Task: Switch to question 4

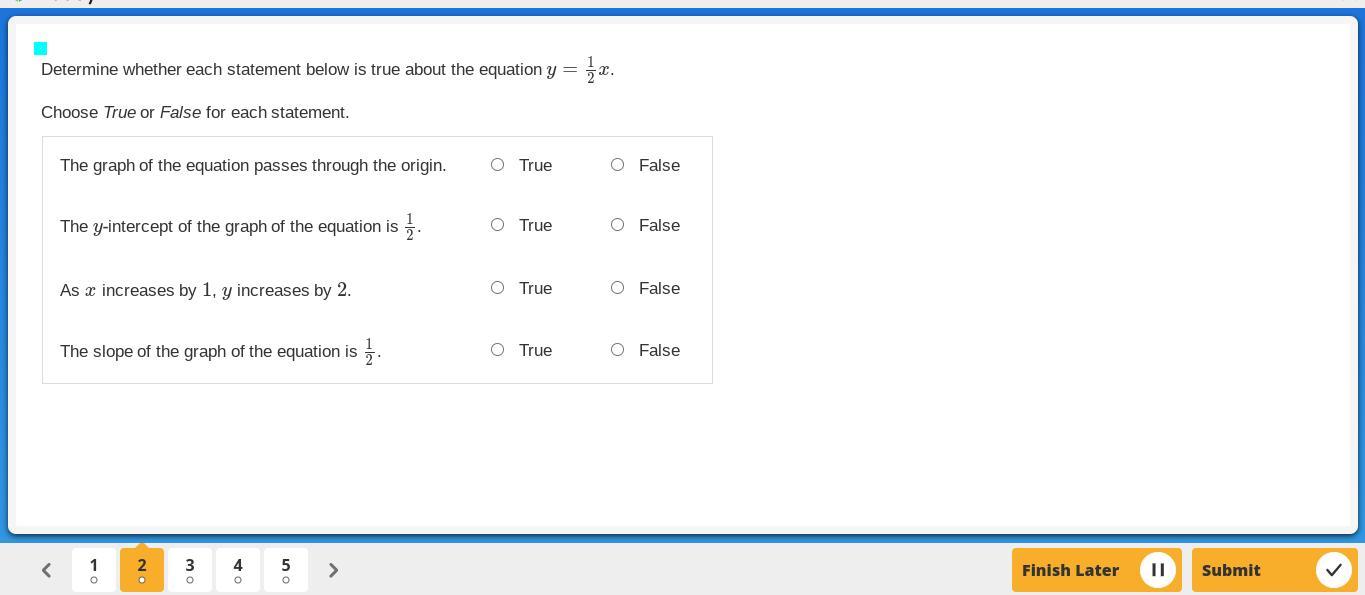Action: (x=238, y=569)
